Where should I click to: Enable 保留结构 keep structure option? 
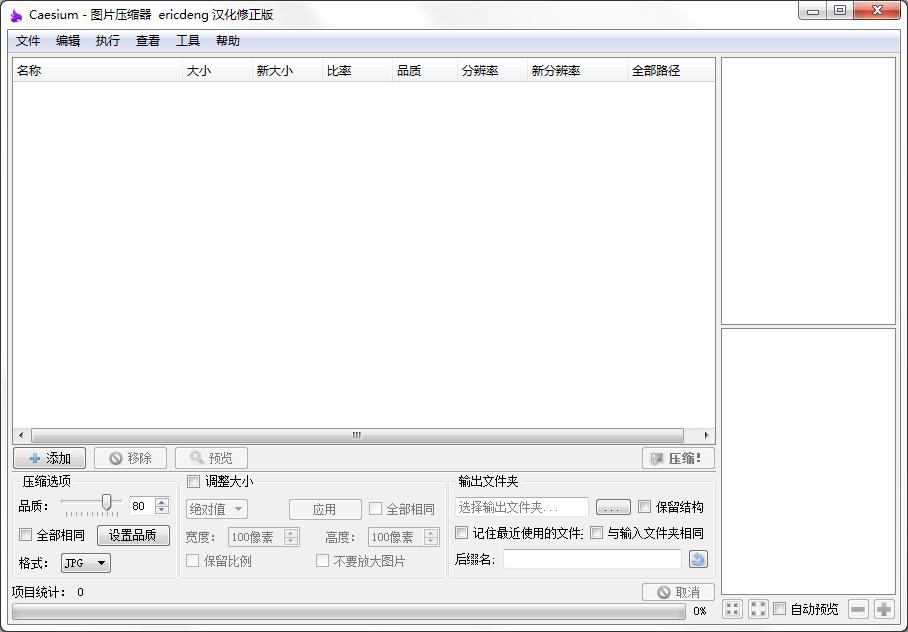[x=644, y=506]
